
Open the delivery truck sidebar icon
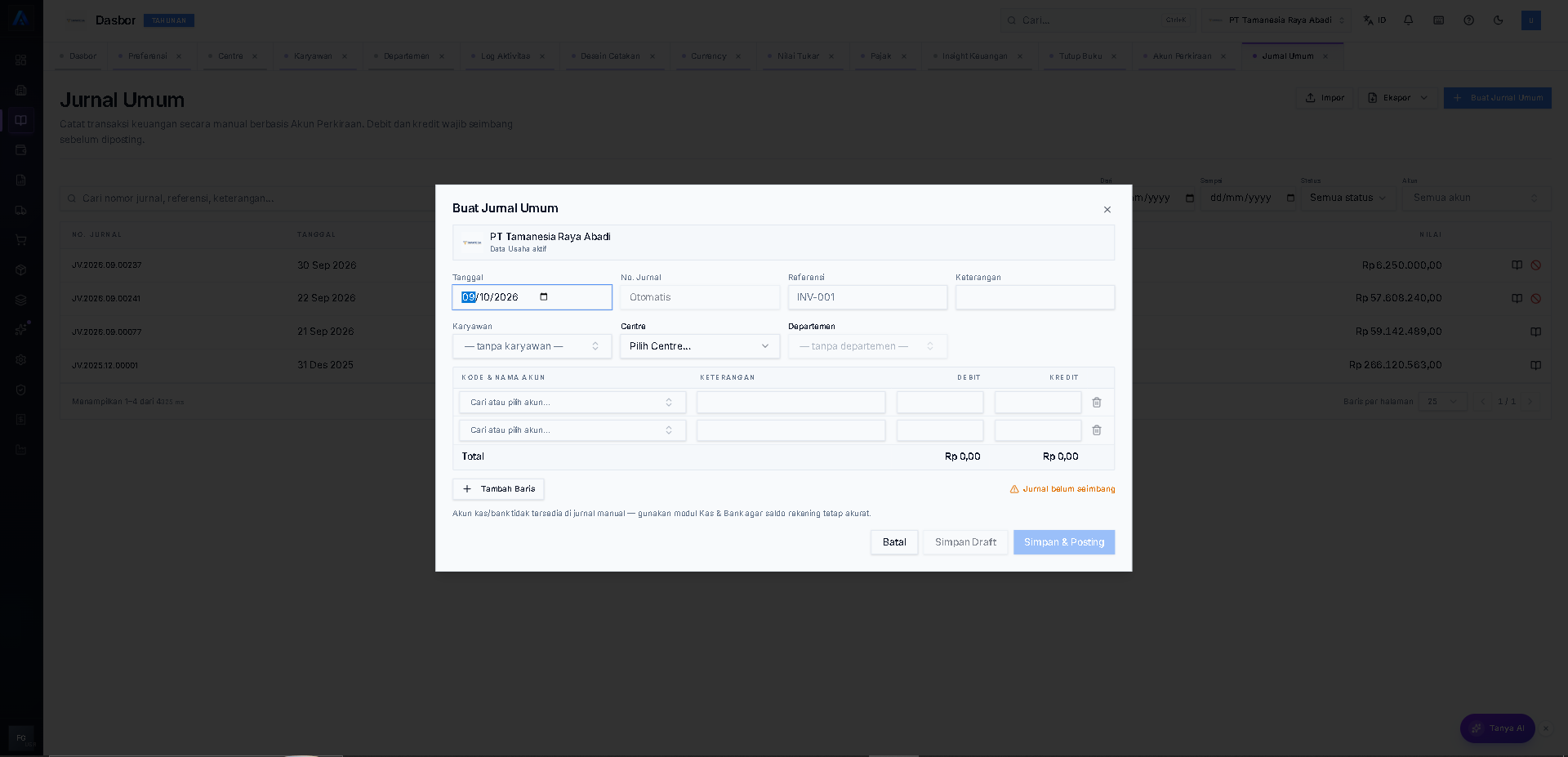21,210
